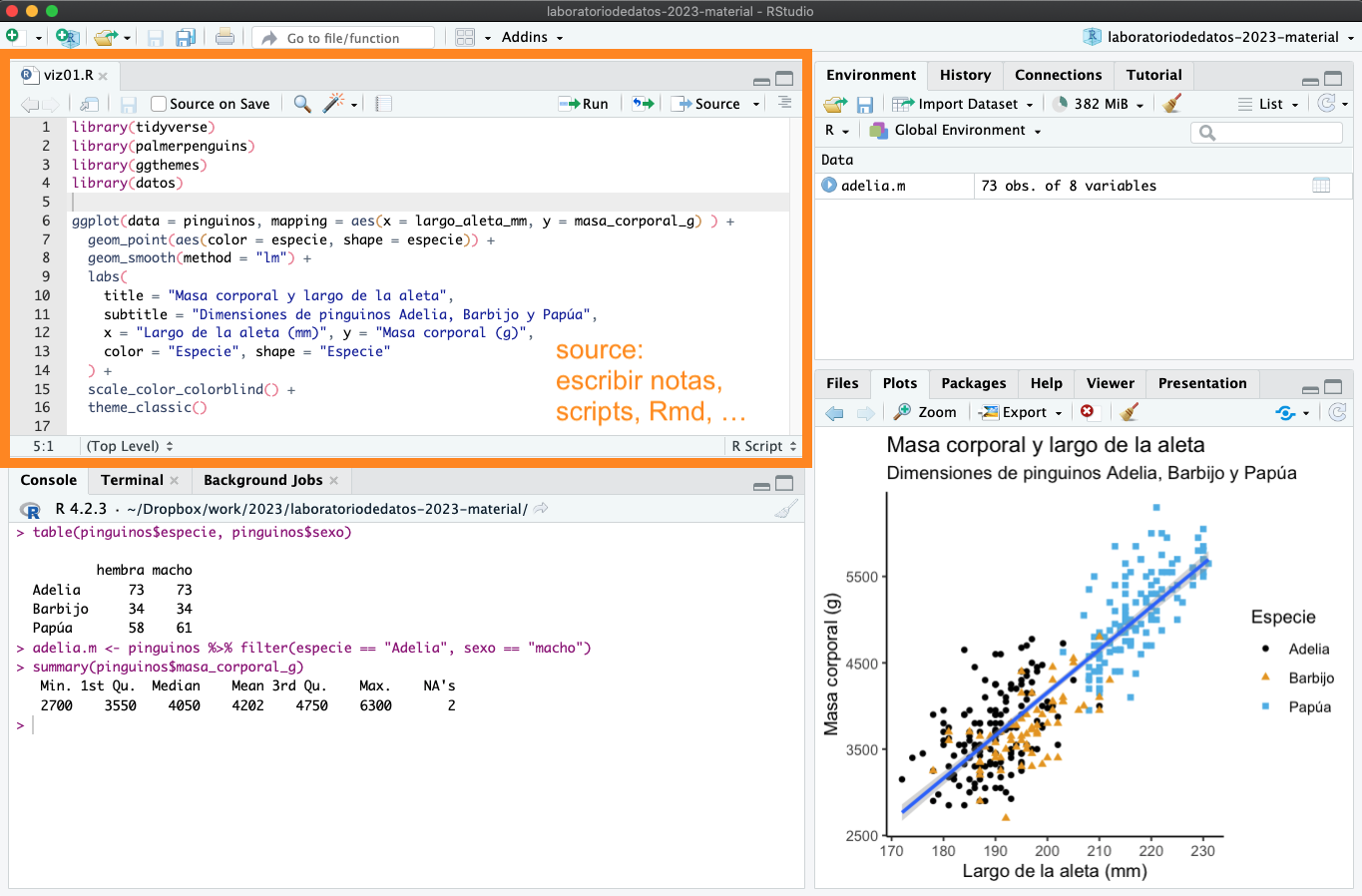The image size is (1362, 896).
Task: Clear workspace objects with the broom icon
Action: pyautogui.click(x=1172, y=104)
